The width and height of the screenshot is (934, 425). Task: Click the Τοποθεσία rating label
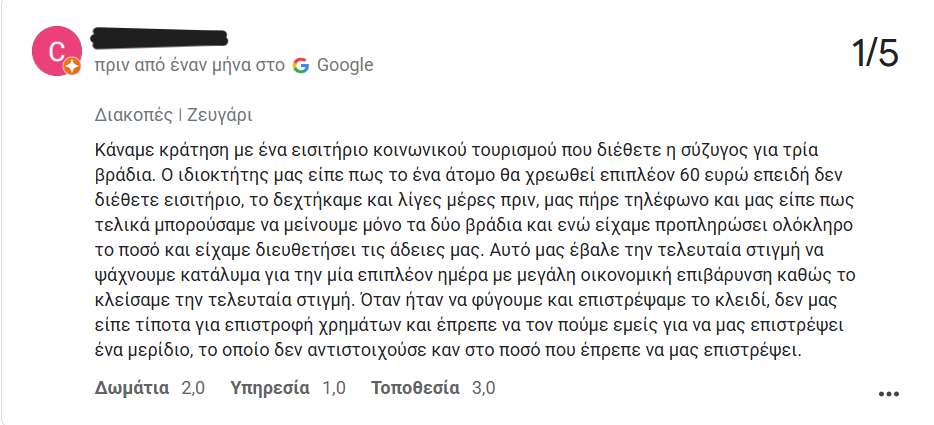coord(415,388)
